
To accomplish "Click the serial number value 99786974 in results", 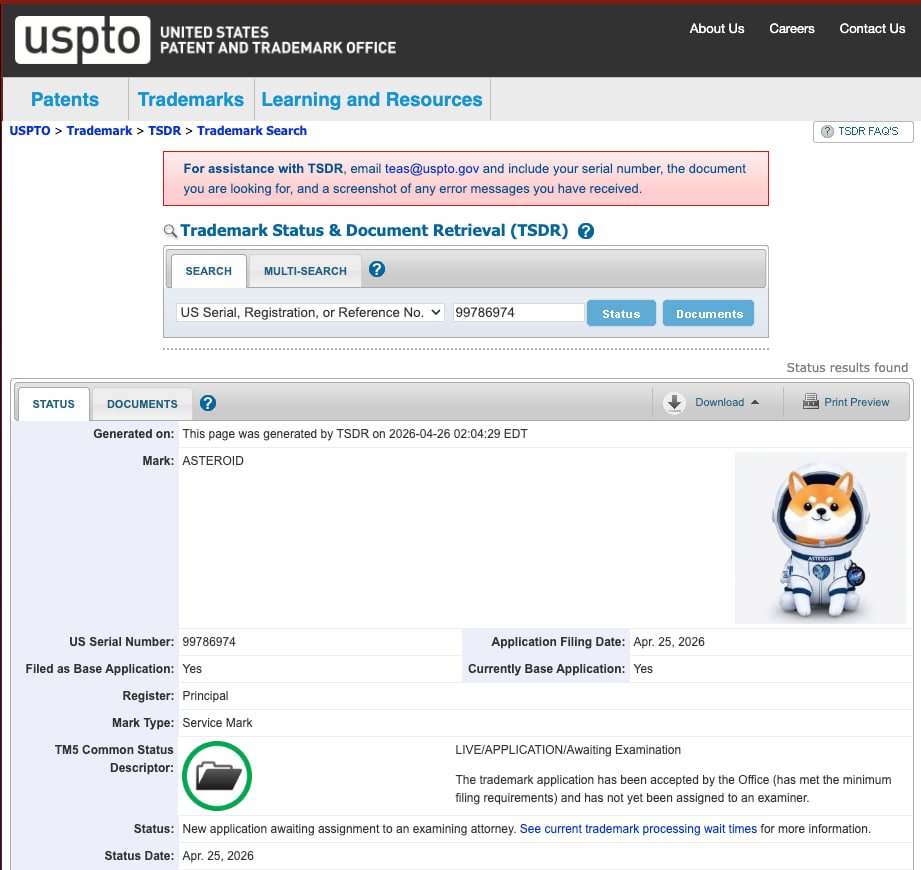I will pyautogui.click(x=209, y=641).
